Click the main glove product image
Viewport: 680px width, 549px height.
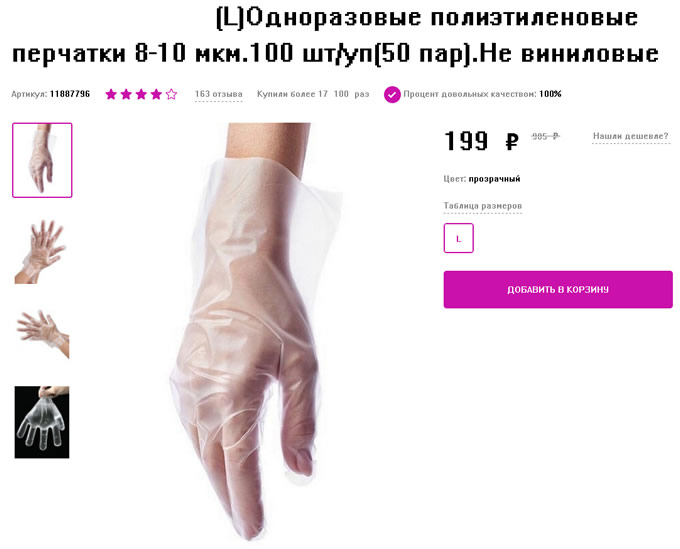click(x=256, y=332)
